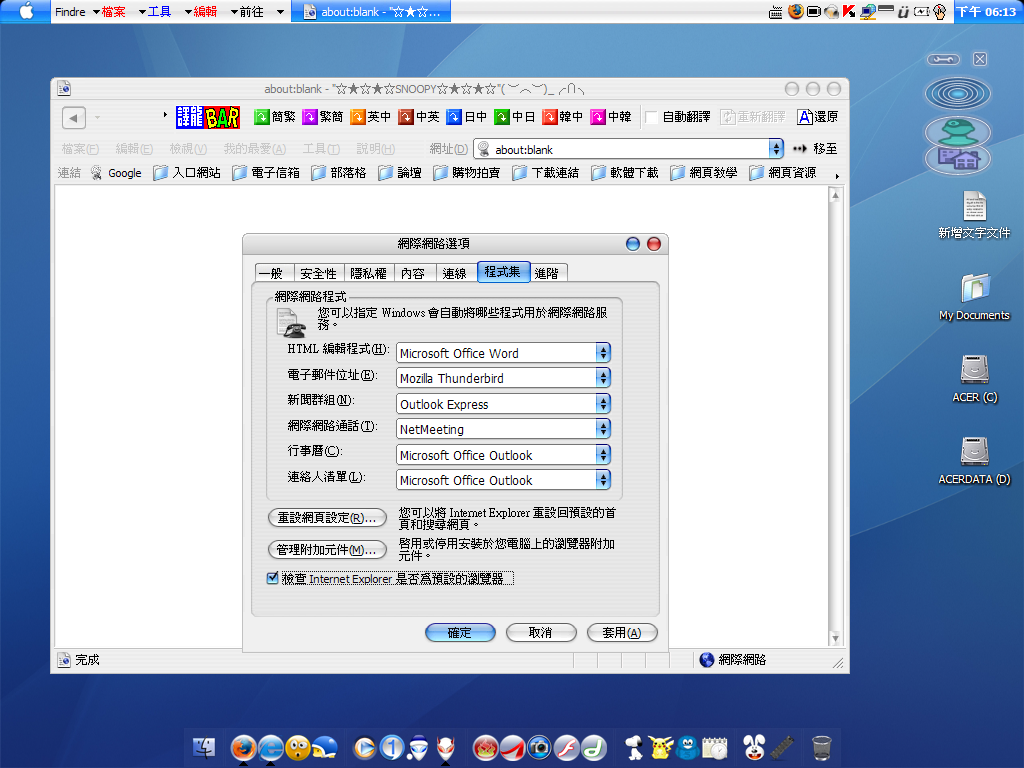Open the Firefox icon in the dock
1024x768 pixels.
[243, 746]
